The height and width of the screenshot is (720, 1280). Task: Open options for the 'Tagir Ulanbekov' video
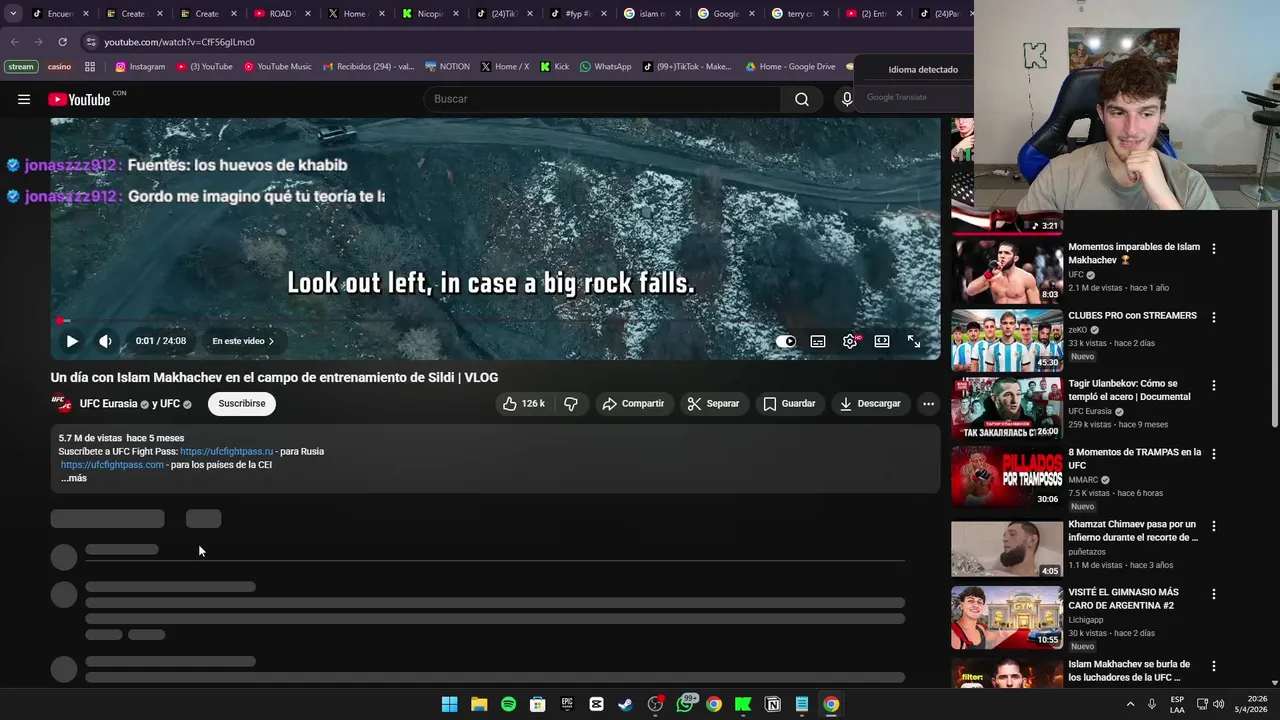click(1214, 385)
